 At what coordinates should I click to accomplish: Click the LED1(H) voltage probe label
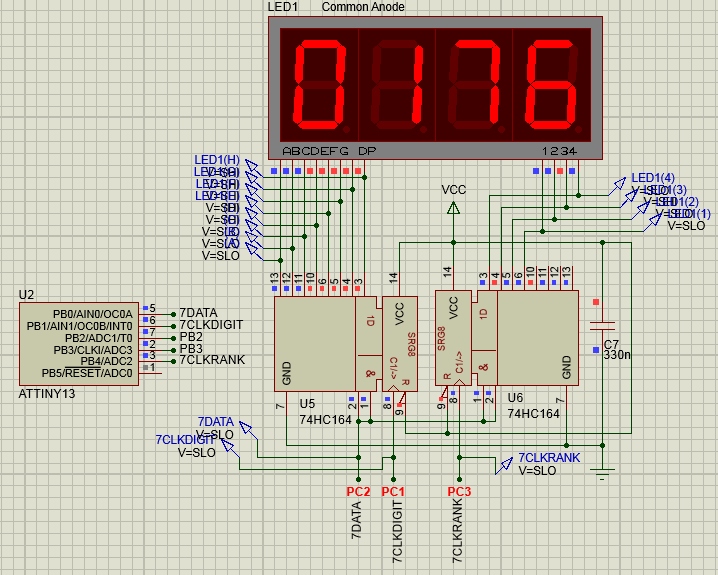click(216, 160)
